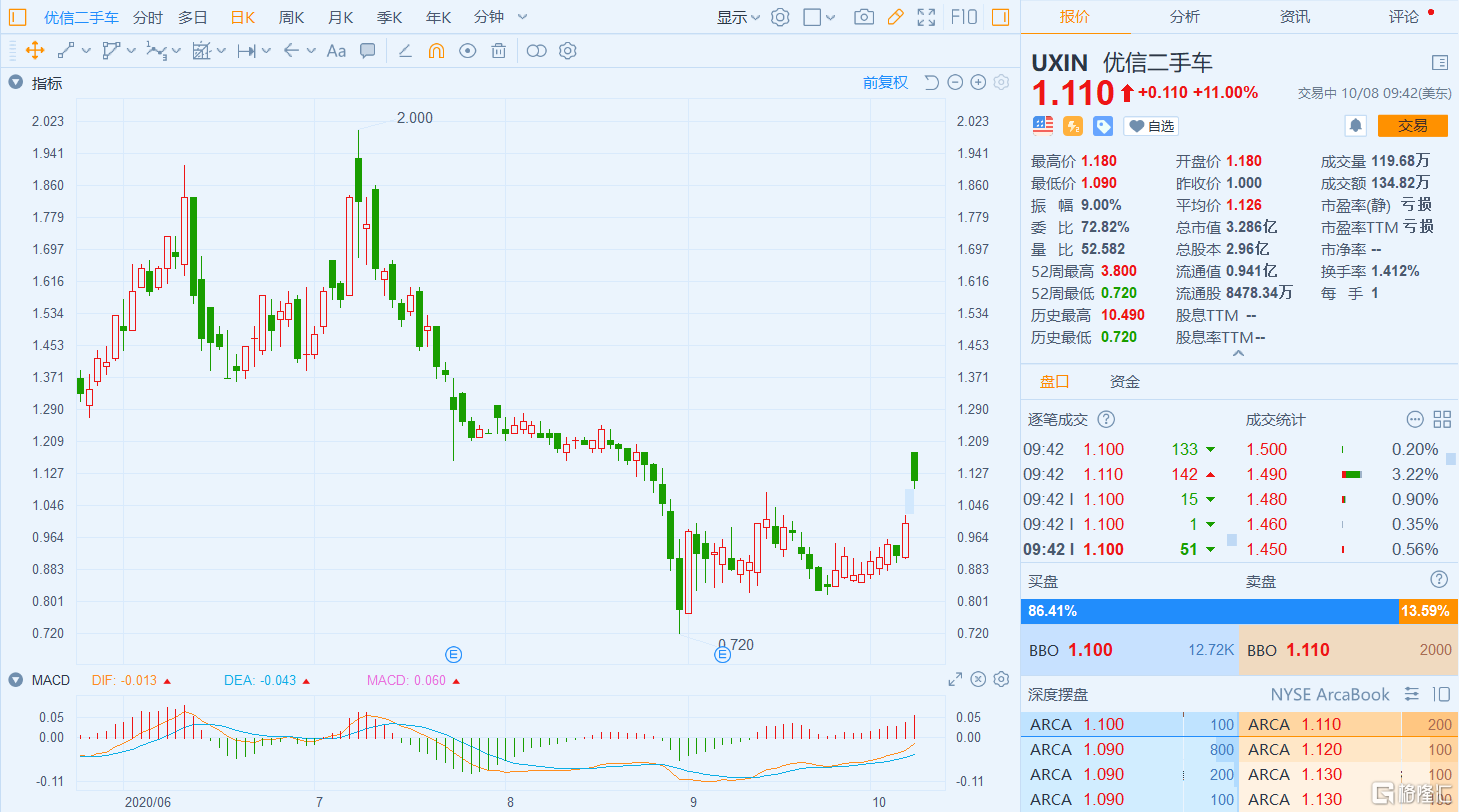Open drawing toolbar settings gear
Image resolution: width=1459 pixels, height=812 pixels.
[x=568, y=50]
